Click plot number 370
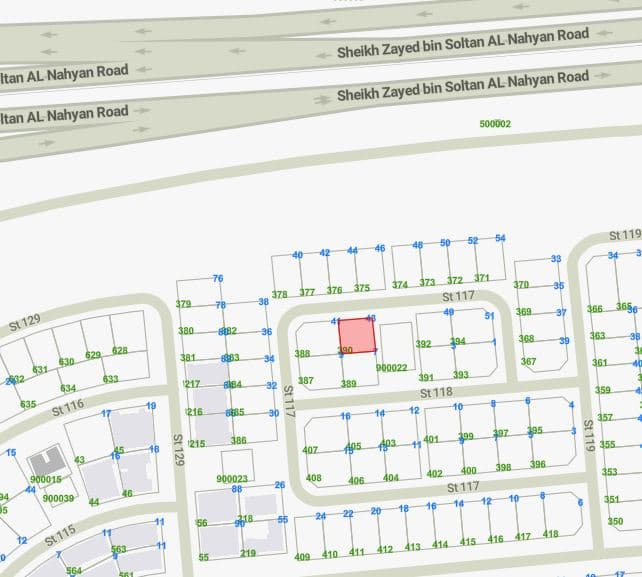 point(521,284)
